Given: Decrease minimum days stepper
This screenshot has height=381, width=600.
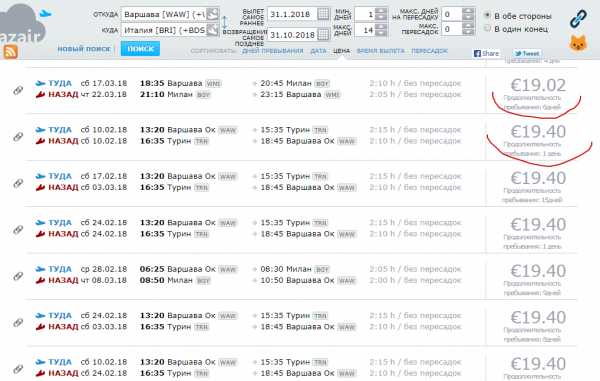Looking at the screenshot, I should pyautogui.click(x=381, y=18).
